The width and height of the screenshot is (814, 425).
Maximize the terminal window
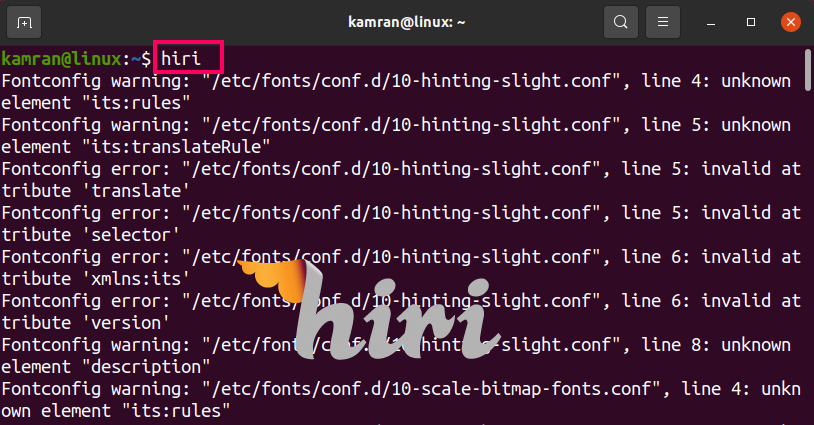pyautogui.click(x=751, y=22)
